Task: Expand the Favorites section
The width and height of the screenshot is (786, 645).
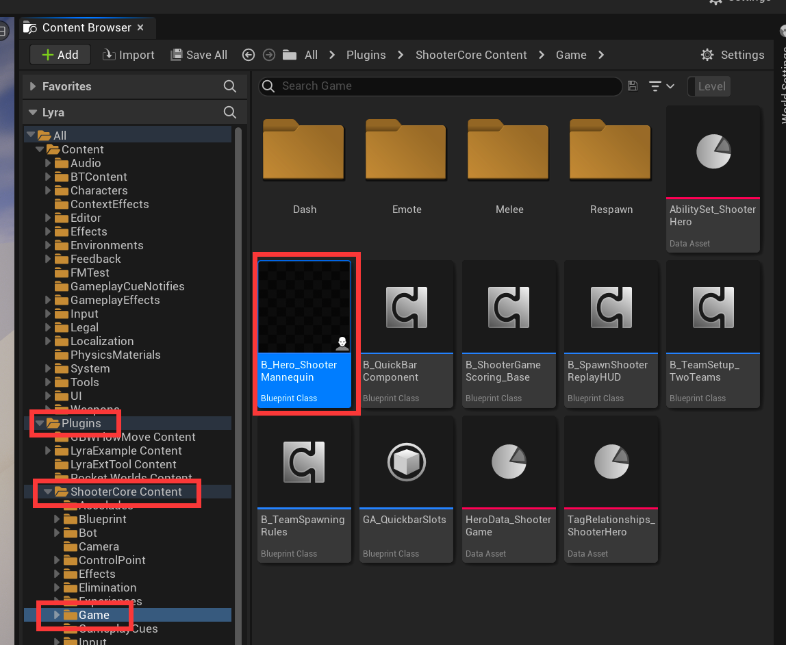Action: pyautogui.click(x=33, y=86)
